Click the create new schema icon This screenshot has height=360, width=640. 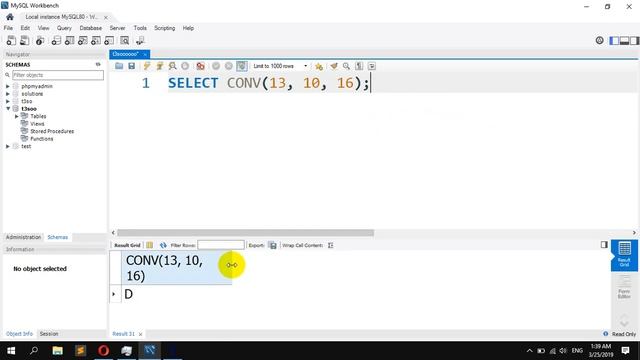(56, 40)
